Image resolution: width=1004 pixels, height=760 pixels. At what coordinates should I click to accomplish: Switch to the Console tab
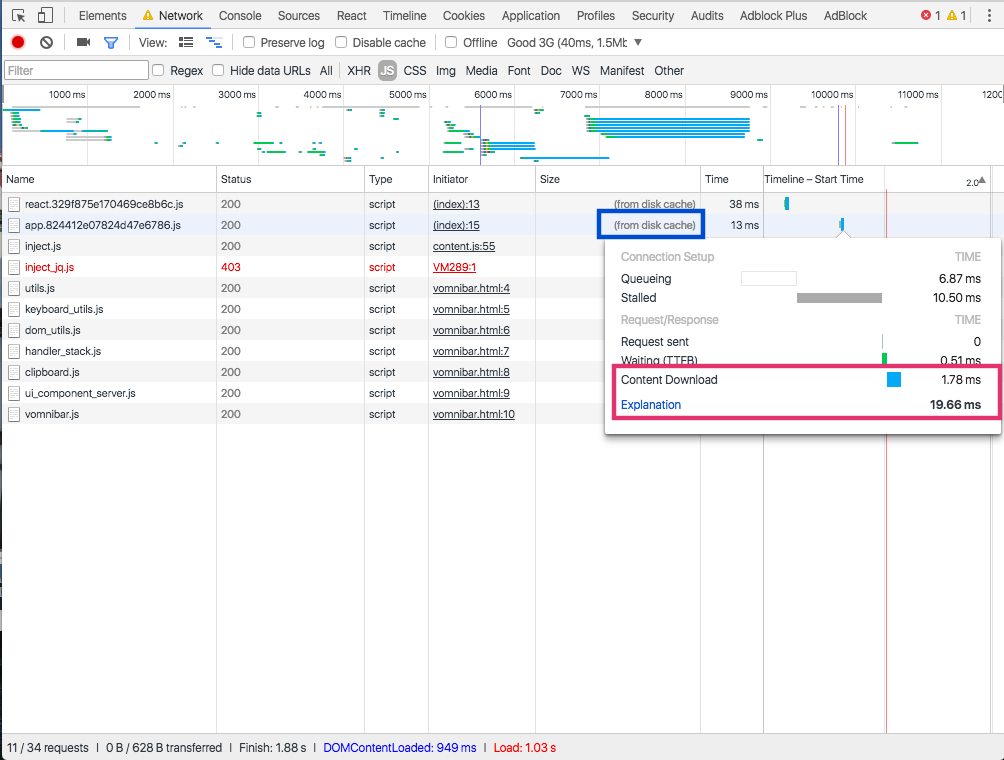240,16
